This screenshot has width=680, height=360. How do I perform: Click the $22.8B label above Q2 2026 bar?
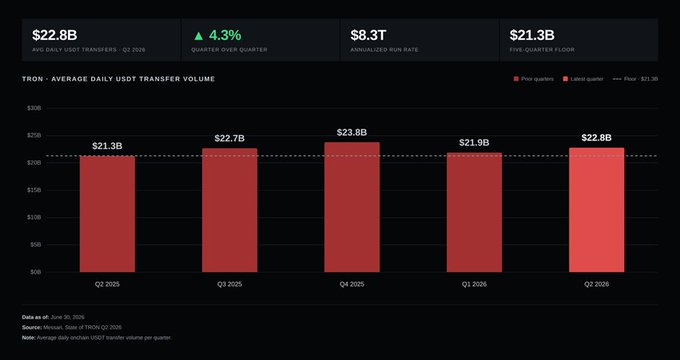(x=596, y=138)
